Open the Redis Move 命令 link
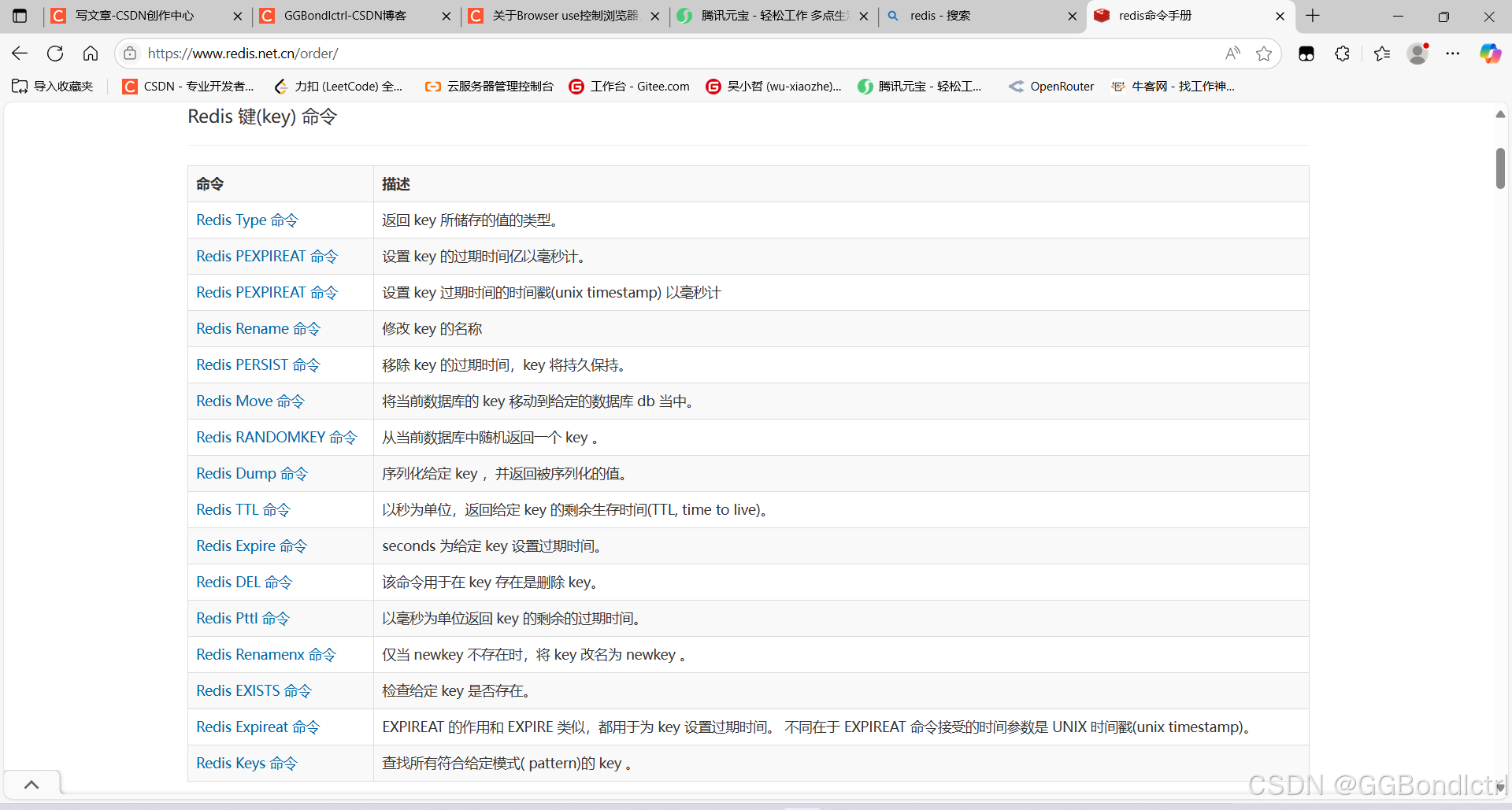Viewport: 1512px width, 810px height. (x=250, y=401)
